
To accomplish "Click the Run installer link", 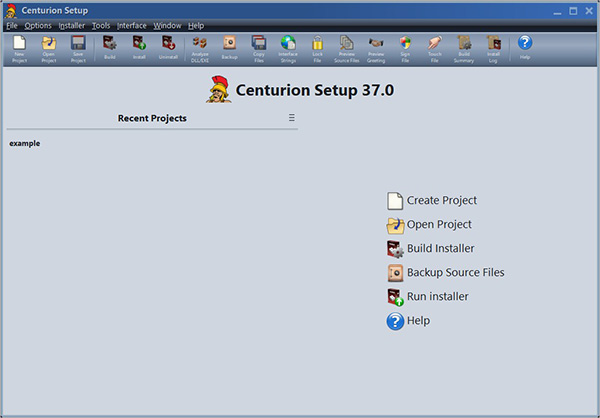I will 428,297.
